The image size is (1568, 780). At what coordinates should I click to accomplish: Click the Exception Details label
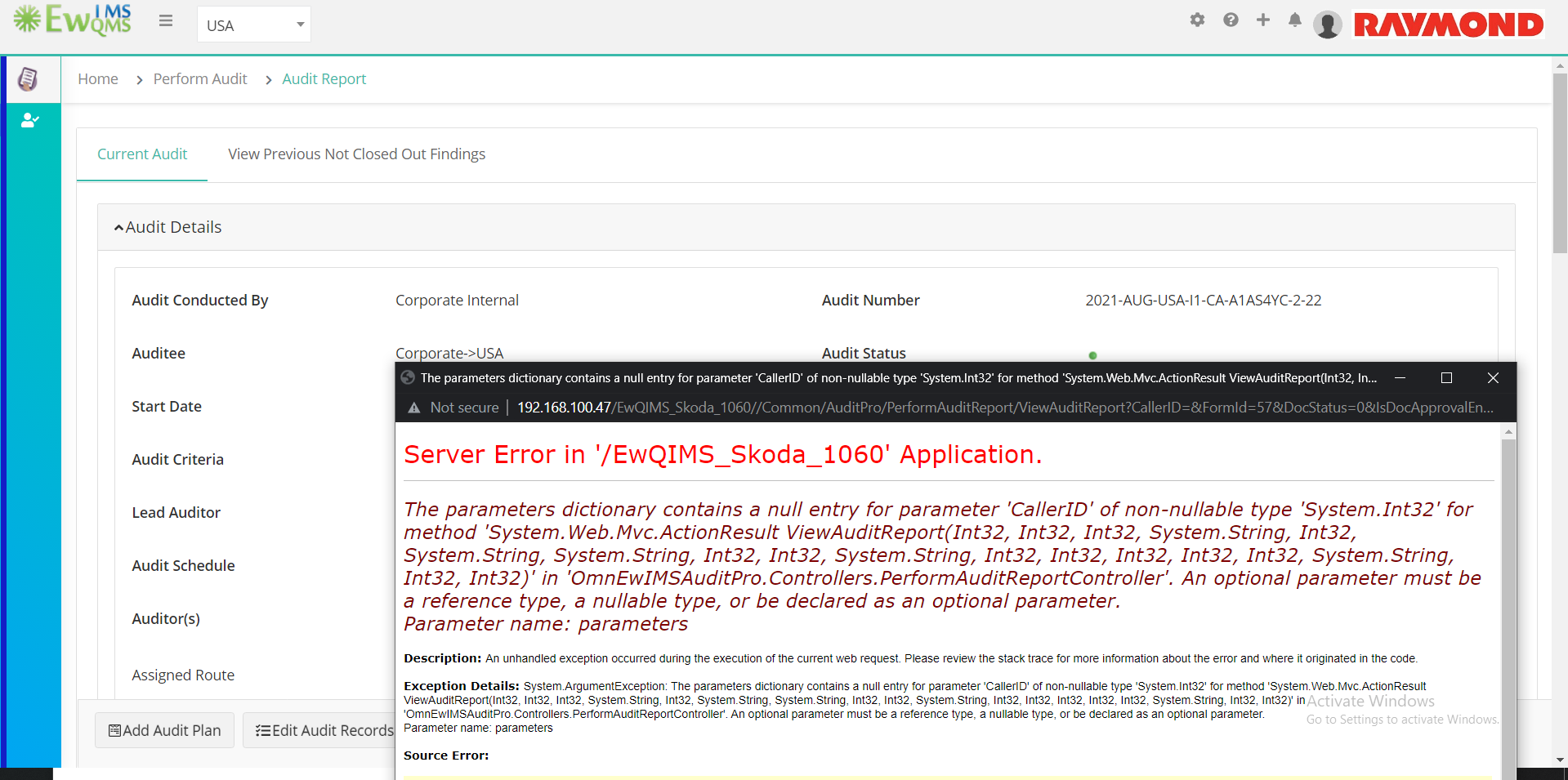coord(462,686)
